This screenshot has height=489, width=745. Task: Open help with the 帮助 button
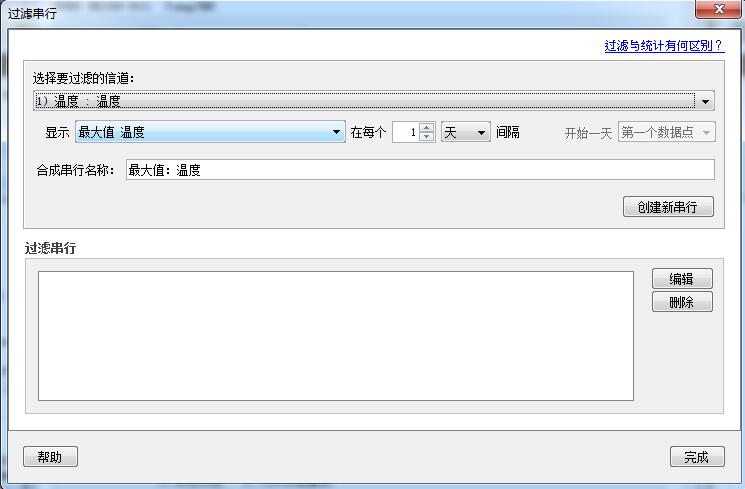50,457
